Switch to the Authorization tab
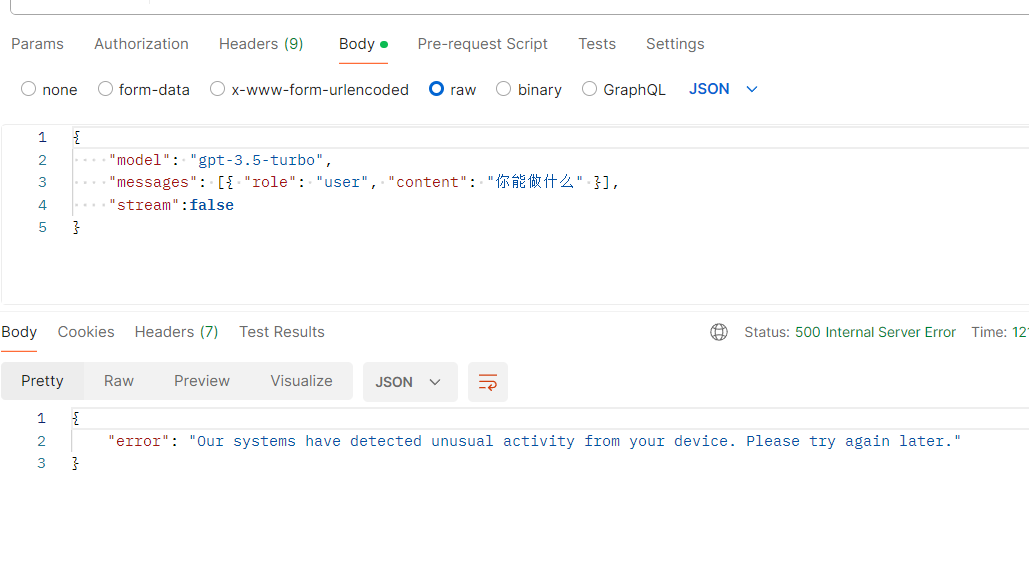The image size is (1029, 568). 141,44
